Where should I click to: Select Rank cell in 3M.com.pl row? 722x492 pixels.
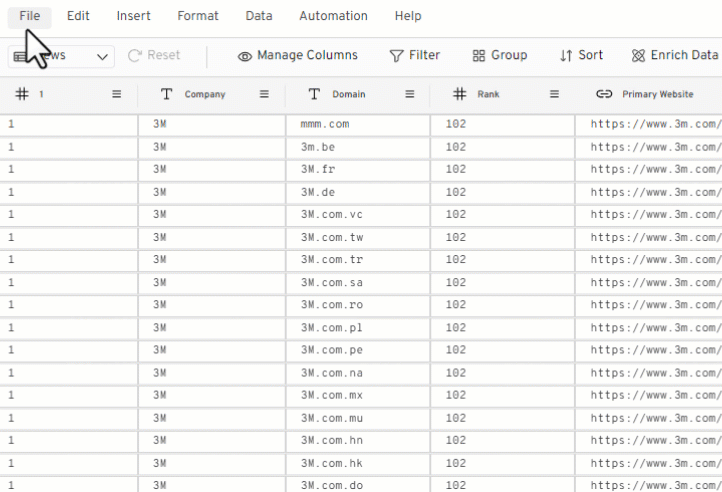(x=503, y=328)
